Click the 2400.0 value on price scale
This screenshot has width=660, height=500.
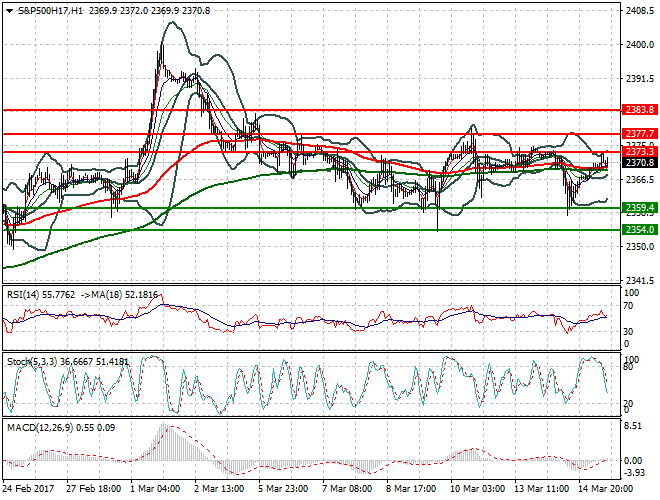click(638, 45)
